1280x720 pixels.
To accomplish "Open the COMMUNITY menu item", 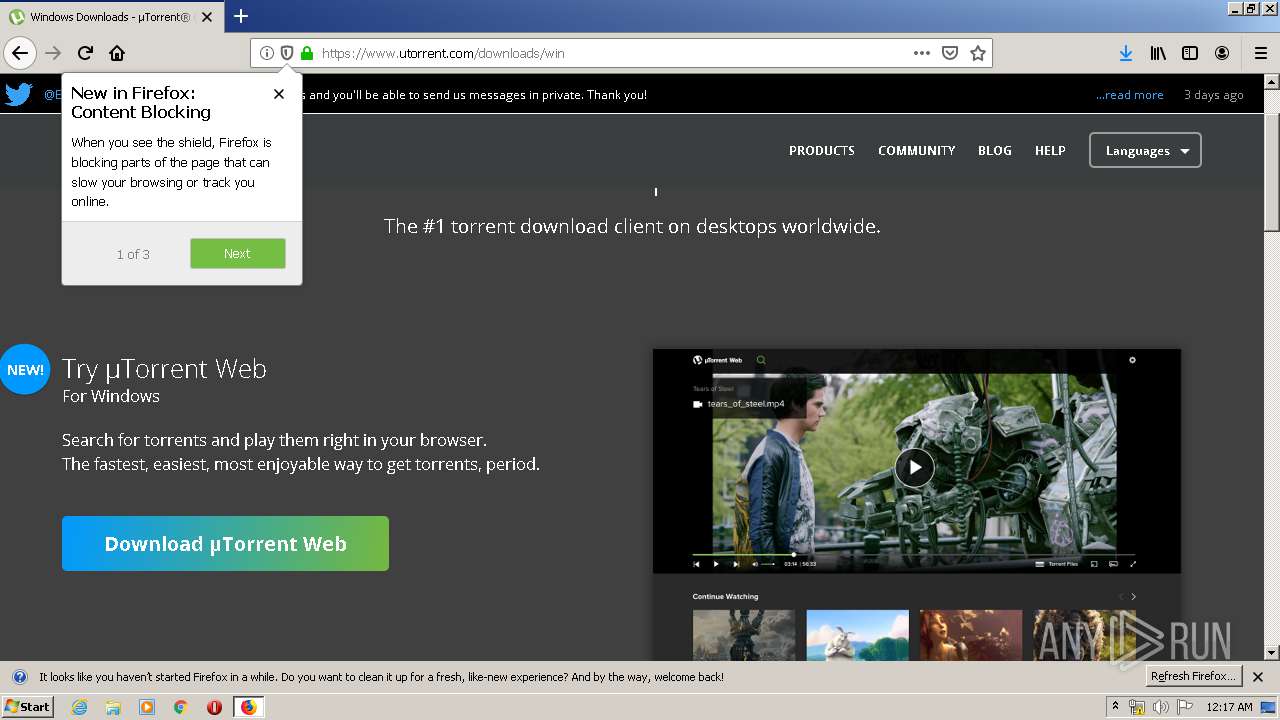I will pyautogui.click(x=917, y=151).
